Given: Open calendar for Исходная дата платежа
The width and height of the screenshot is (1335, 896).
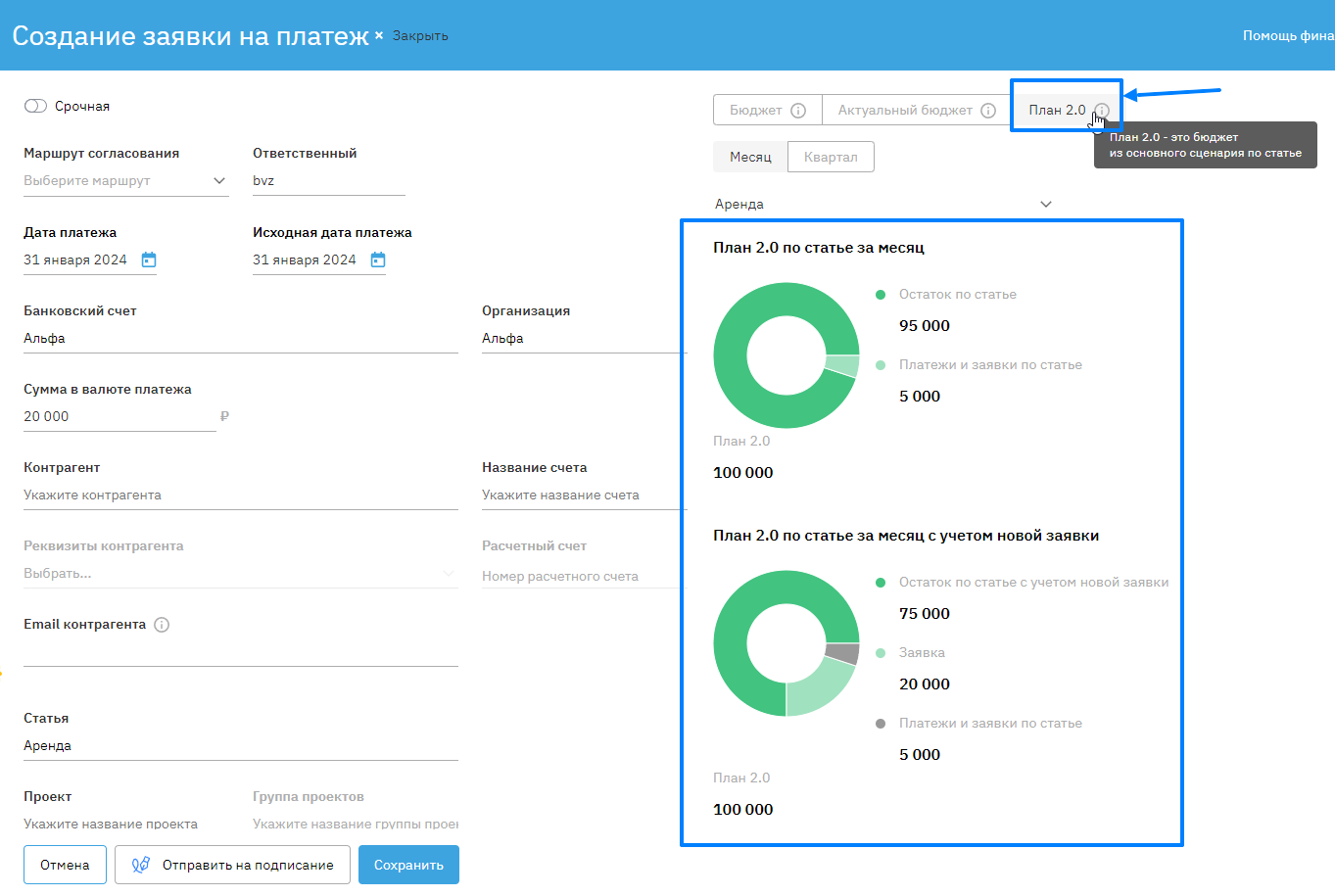Looking at the screenshot, I should 378,259.
